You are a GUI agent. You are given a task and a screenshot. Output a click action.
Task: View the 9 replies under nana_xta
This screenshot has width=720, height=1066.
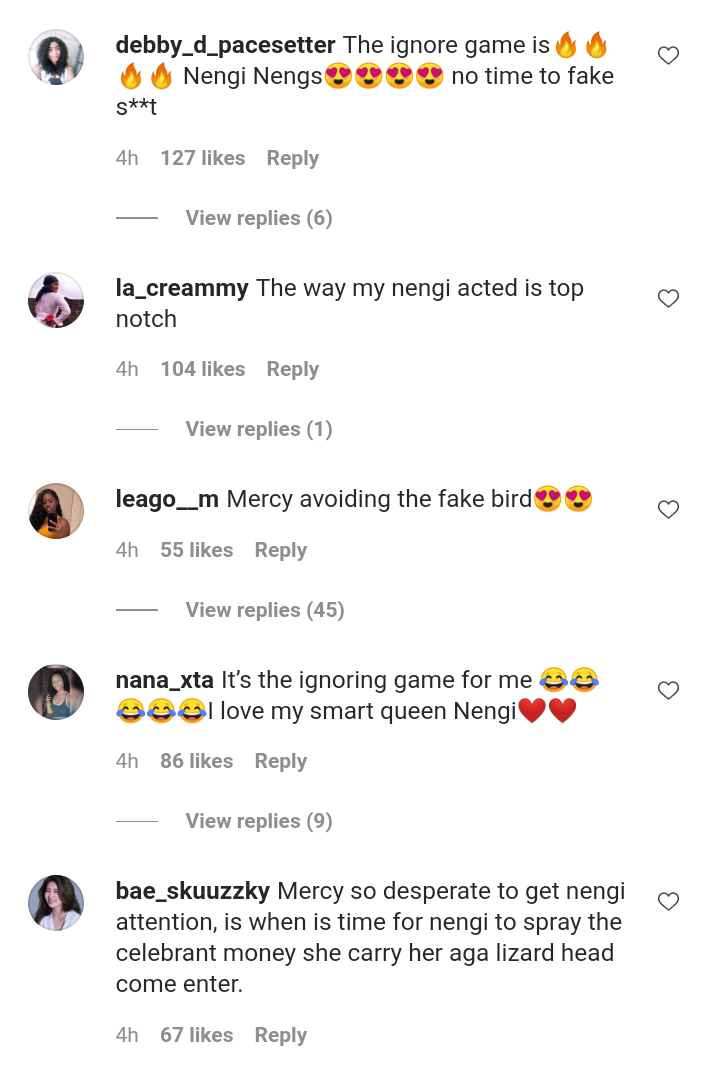coord(258,821)
